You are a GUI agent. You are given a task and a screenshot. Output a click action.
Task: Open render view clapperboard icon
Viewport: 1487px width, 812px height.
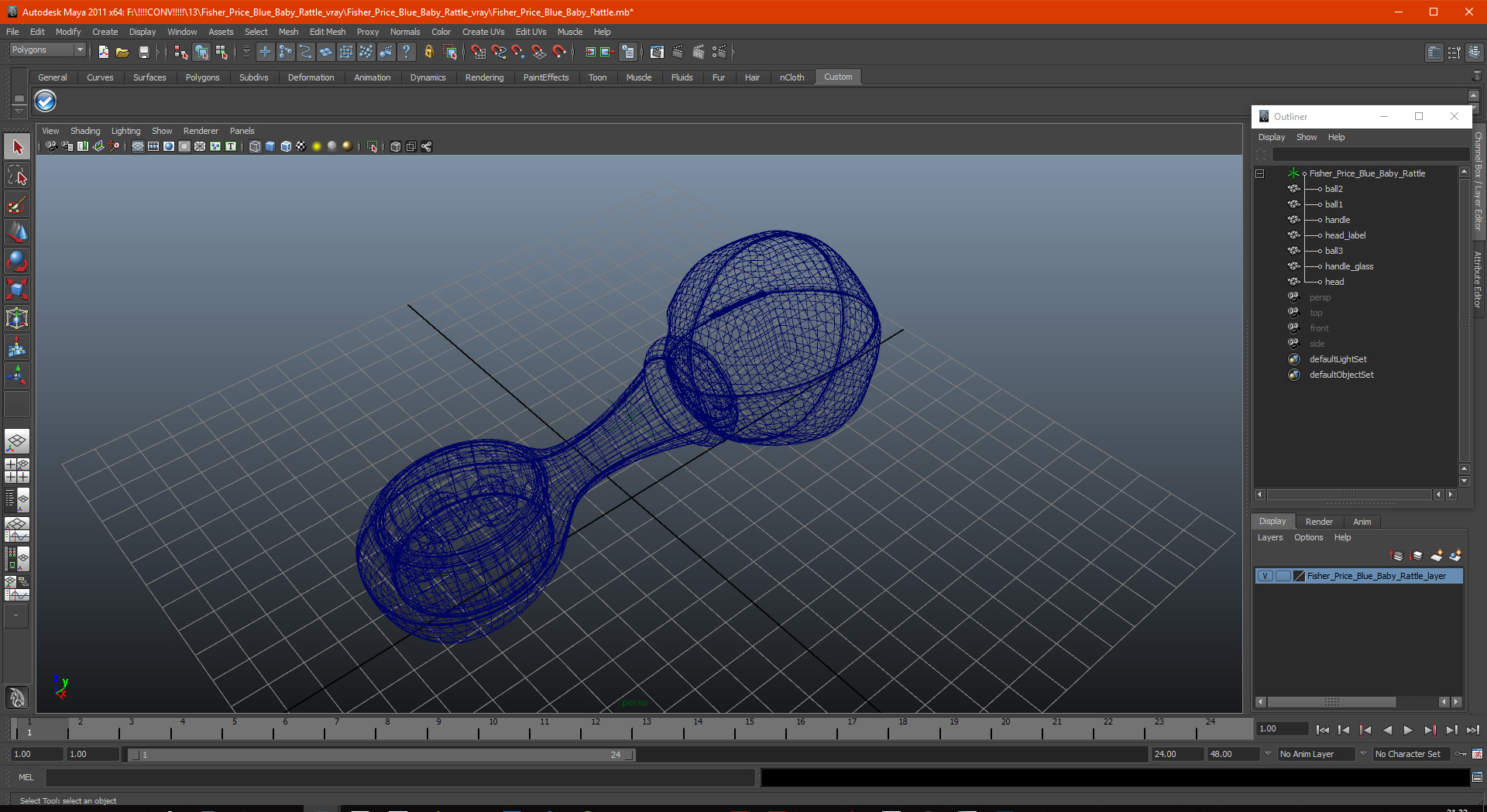coord(657,52)
